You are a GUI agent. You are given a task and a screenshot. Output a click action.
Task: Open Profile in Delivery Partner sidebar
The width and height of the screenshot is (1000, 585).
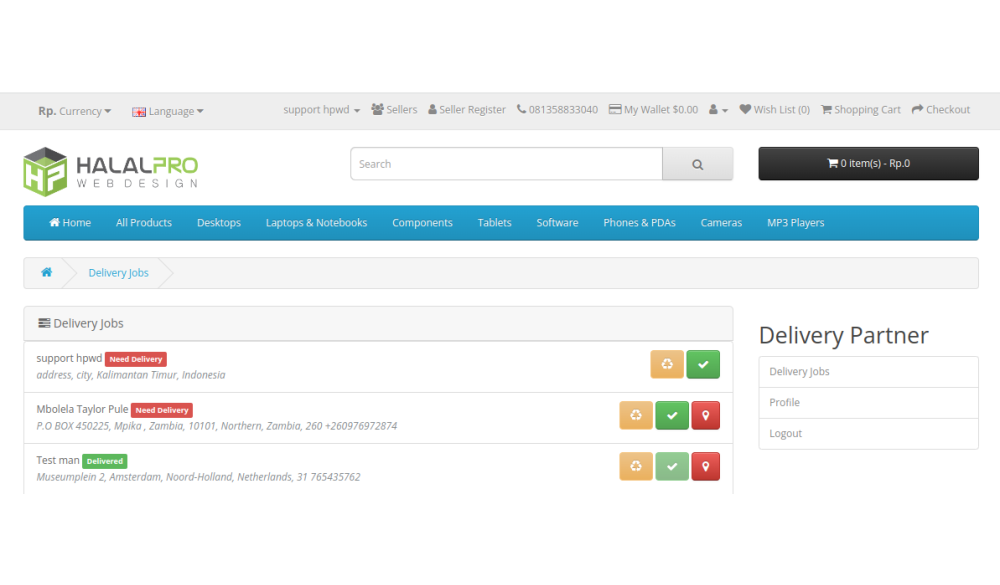[x=785, y=402]
